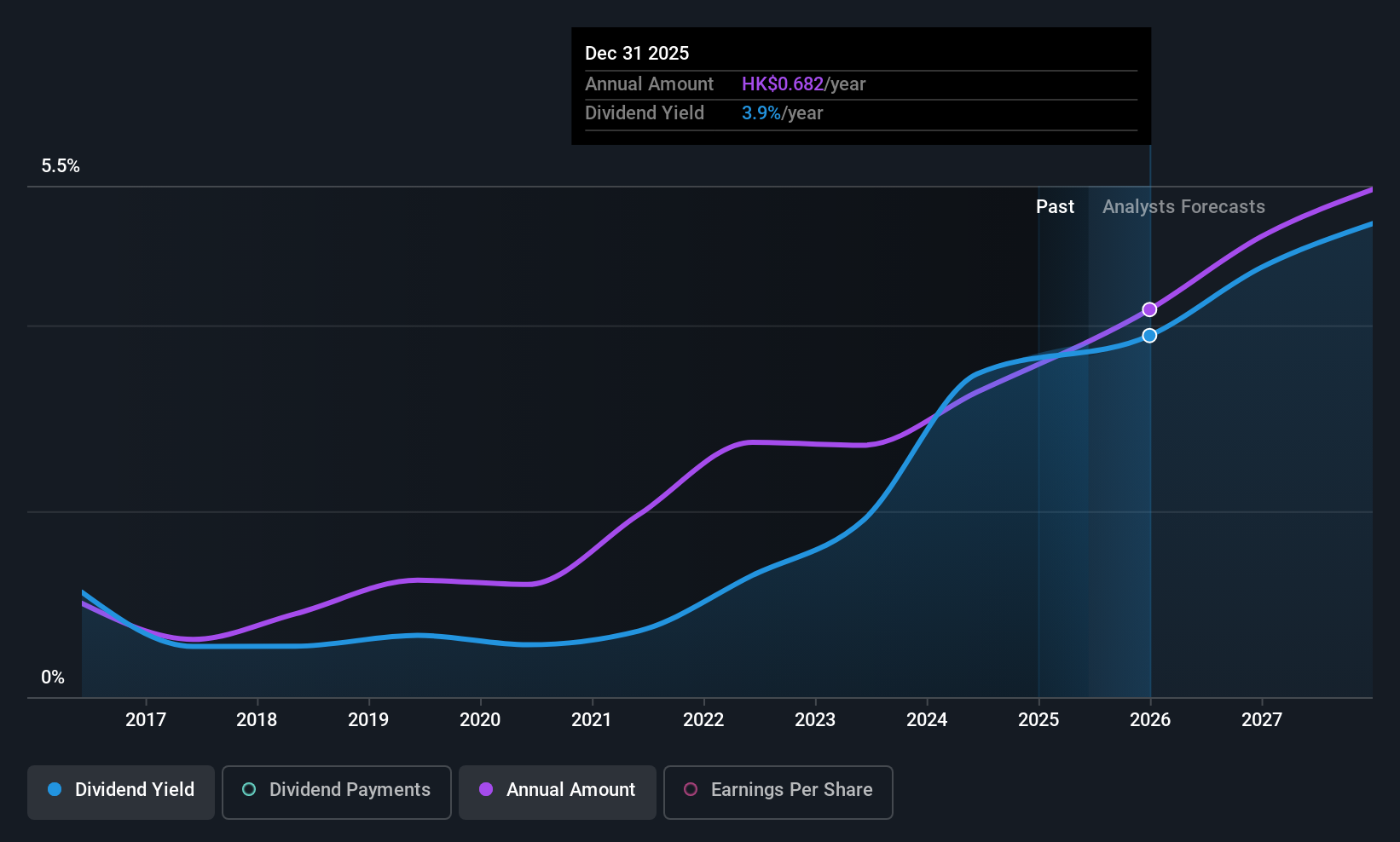Select the purple data point marker at 2026
1400x842 pixels.
point(1149,309)
